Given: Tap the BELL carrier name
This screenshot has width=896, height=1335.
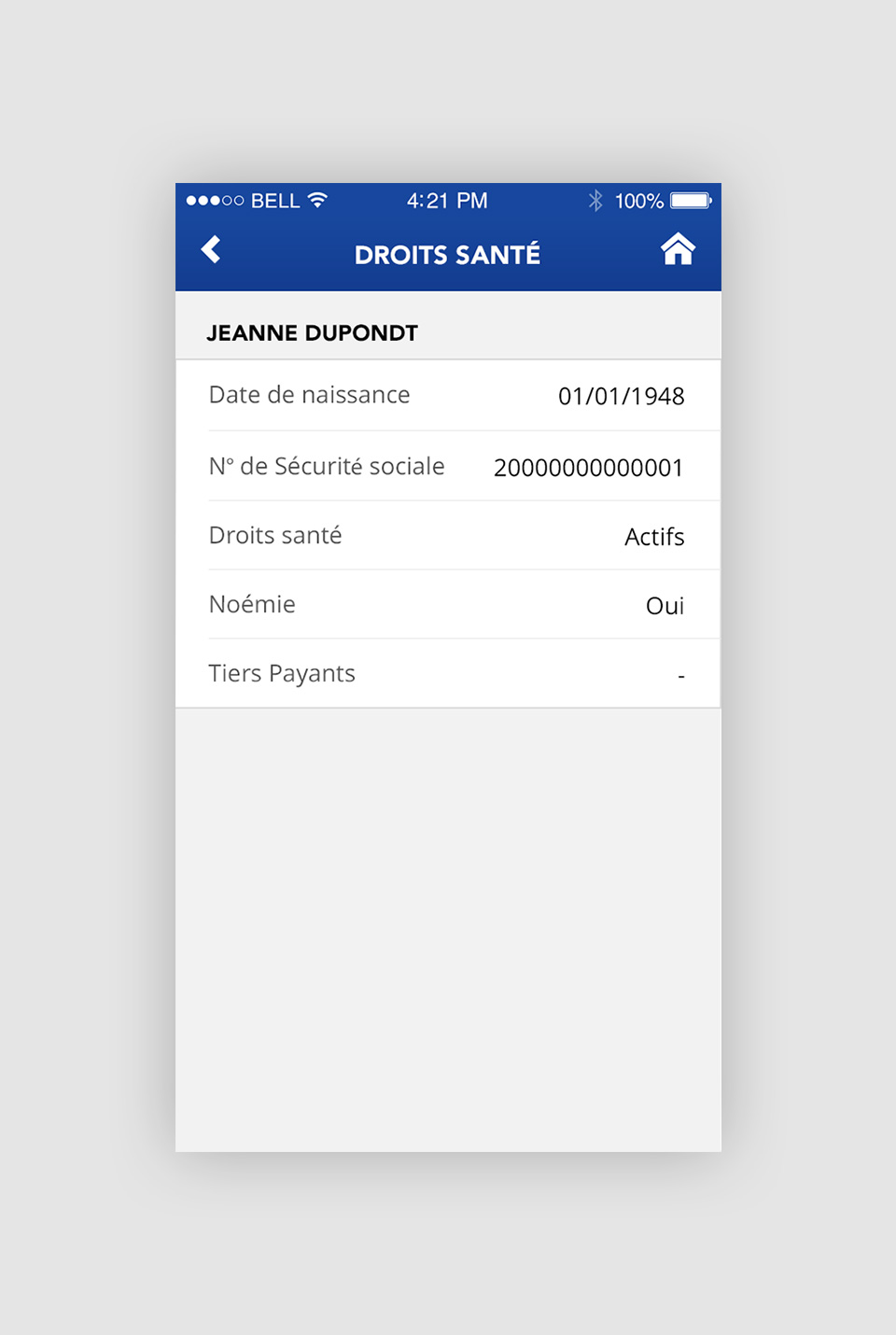Looking at the screenshot, I should point(275,201).
